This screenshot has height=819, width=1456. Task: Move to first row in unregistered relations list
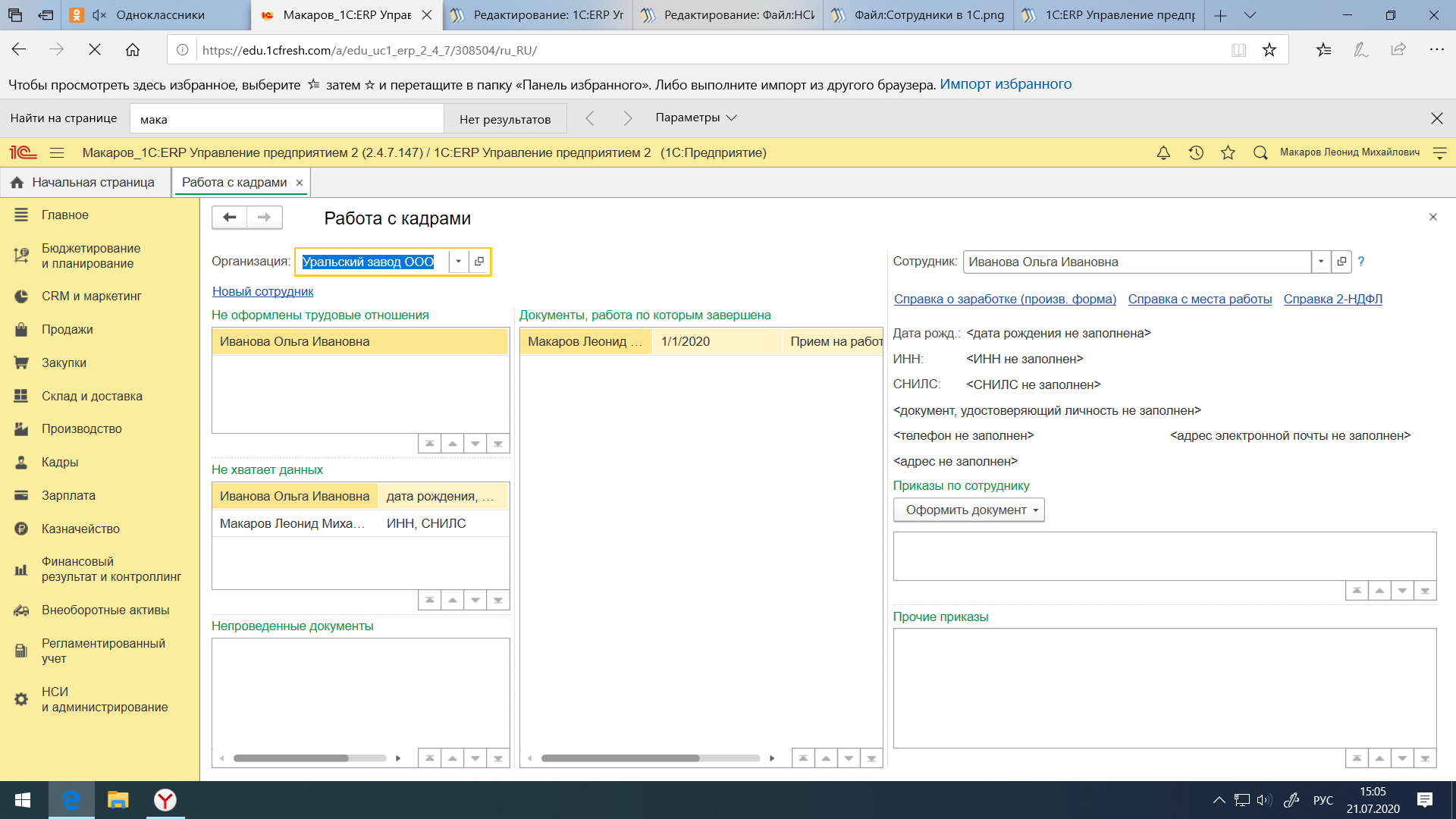point(429,444)
